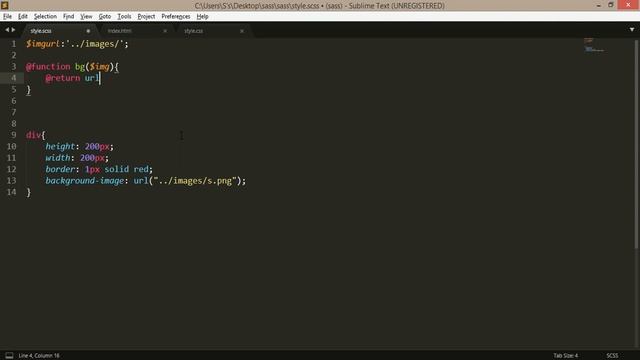
Task: Click Line 4, Column 16 status text
Action: [39, 356]
